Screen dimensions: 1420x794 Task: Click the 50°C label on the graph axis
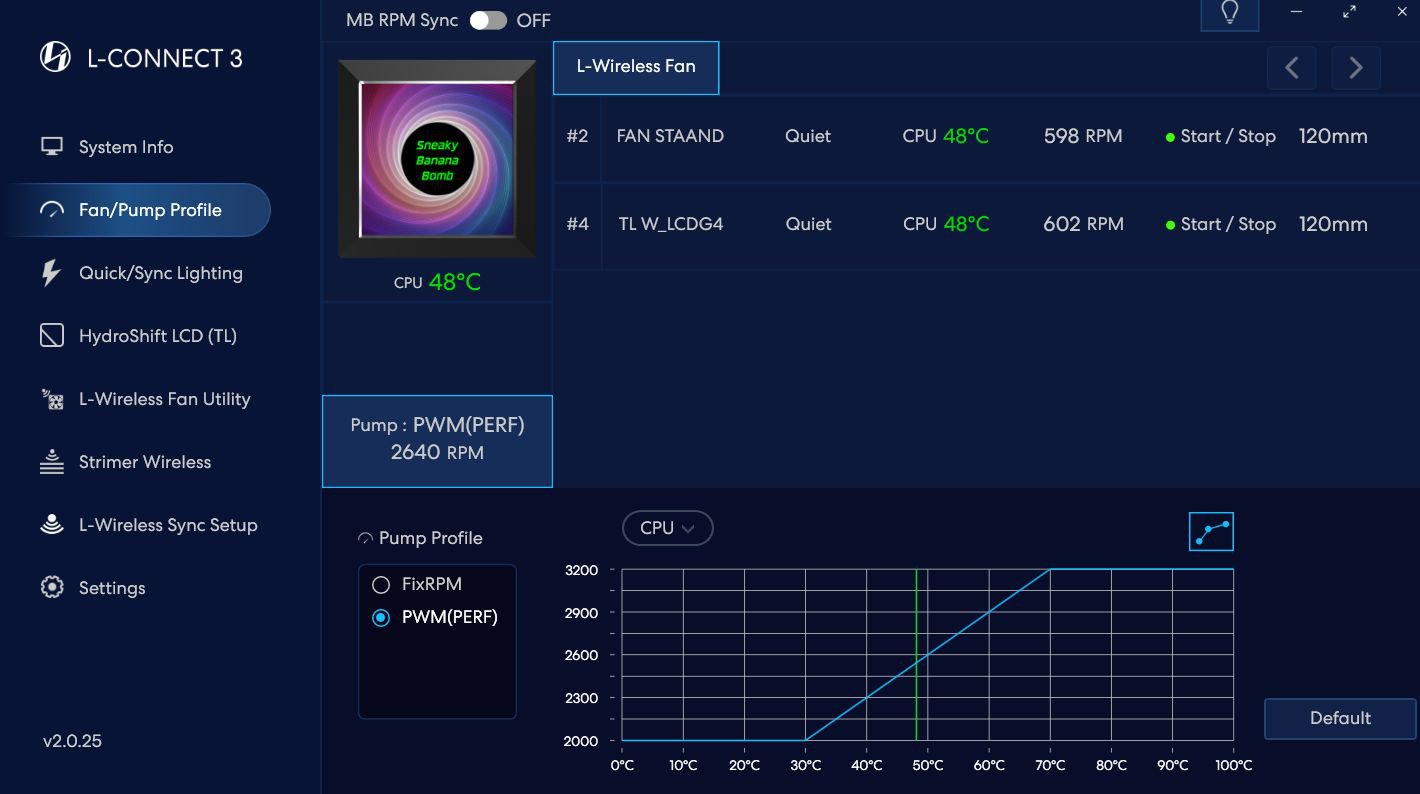pos(928,766)
